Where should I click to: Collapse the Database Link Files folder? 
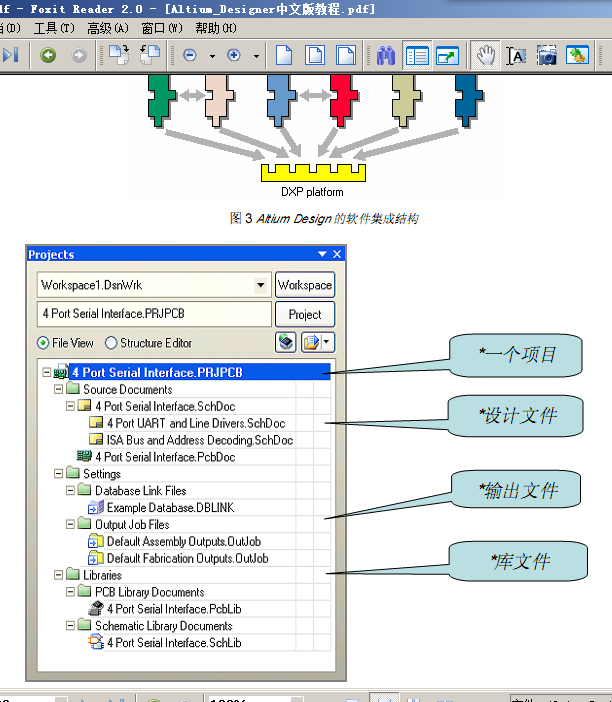pos(70,490)
